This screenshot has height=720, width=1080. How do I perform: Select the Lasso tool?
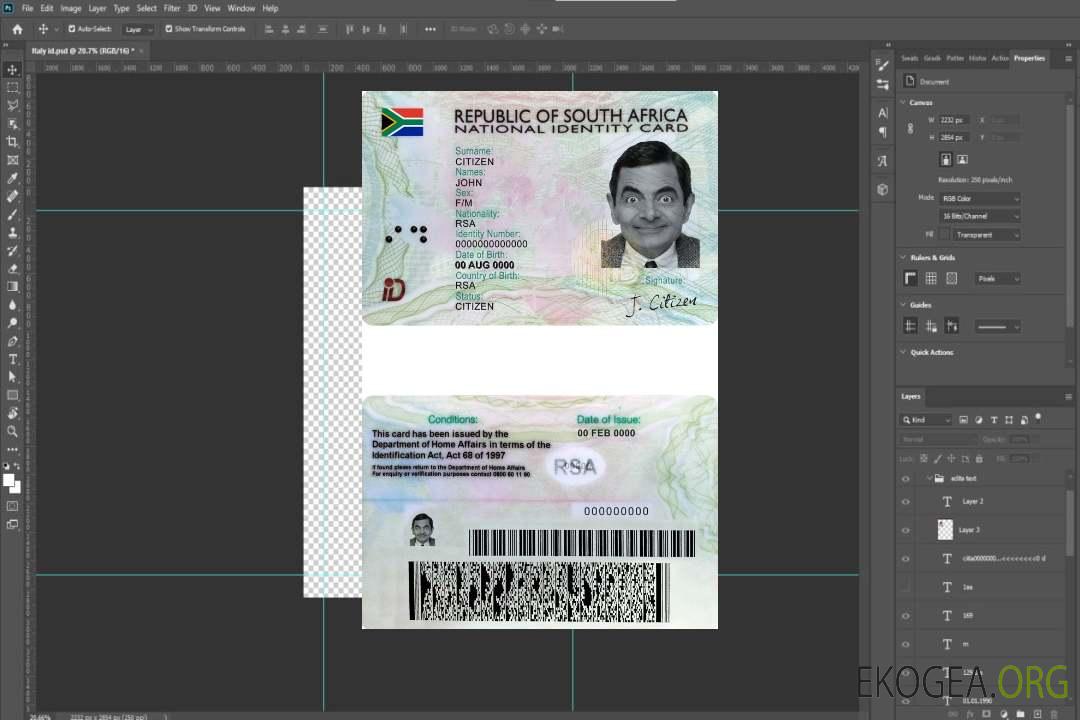(x=12, y=105)
